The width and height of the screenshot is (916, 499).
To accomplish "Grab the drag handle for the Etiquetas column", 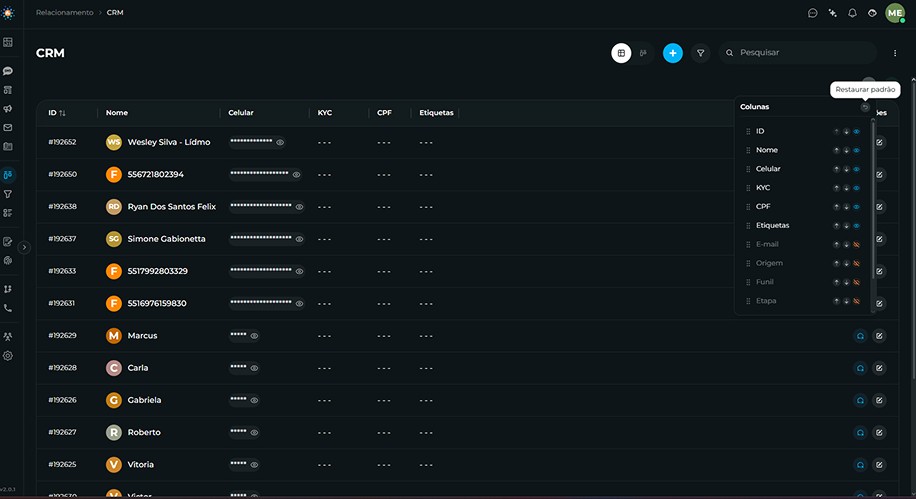I will click(x=748, y=226).
